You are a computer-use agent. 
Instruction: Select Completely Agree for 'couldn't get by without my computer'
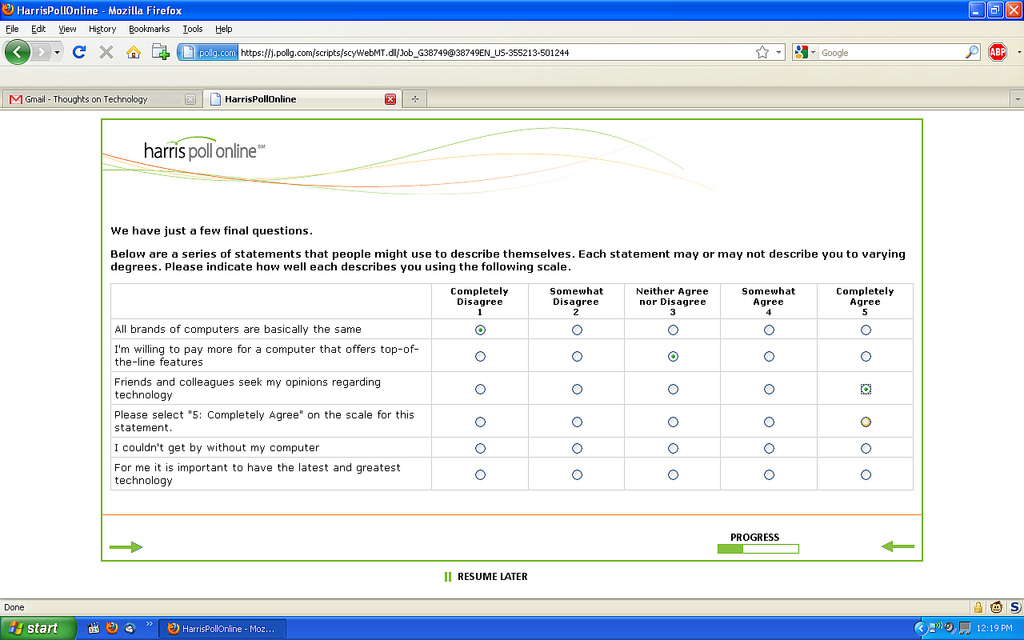[x=865, y=448]
